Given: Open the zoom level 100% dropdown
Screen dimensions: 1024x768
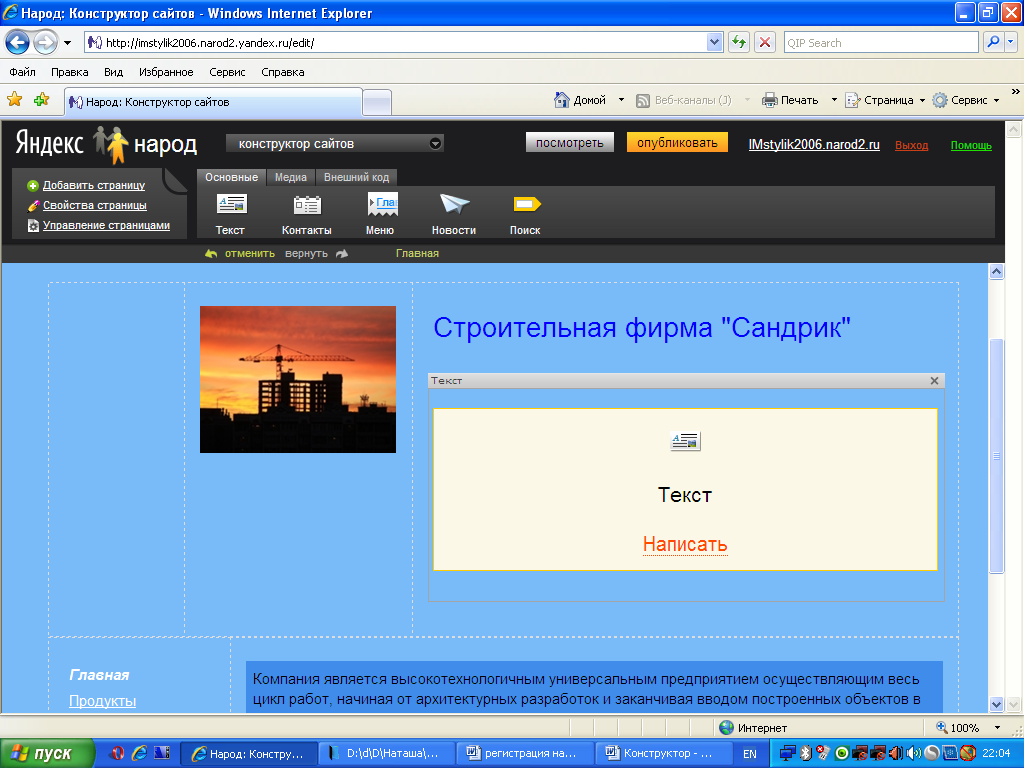Looking at the screenshot, I should (997, 728).
